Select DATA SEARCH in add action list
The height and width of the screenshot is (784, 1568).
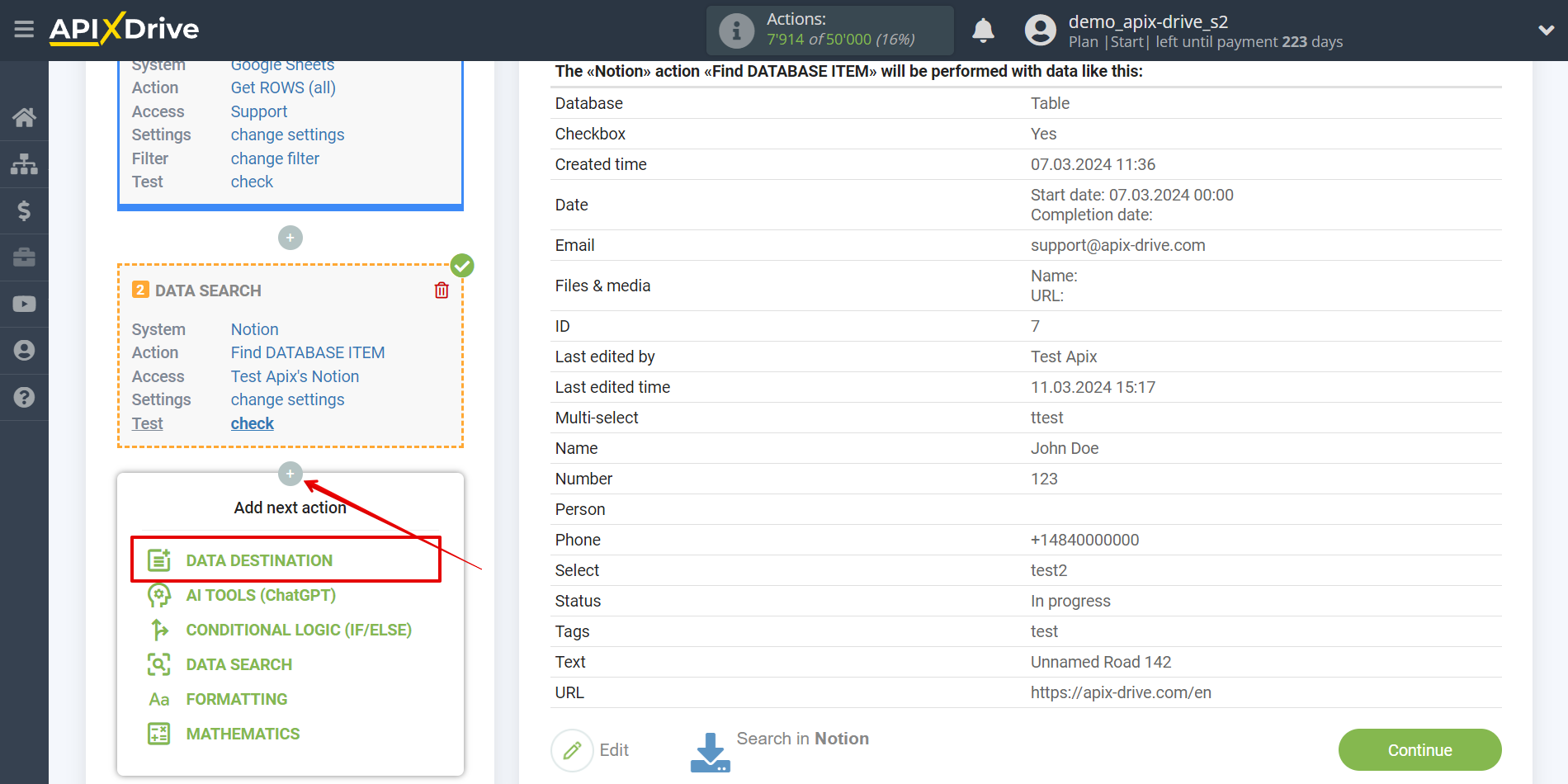pos(239,664)
